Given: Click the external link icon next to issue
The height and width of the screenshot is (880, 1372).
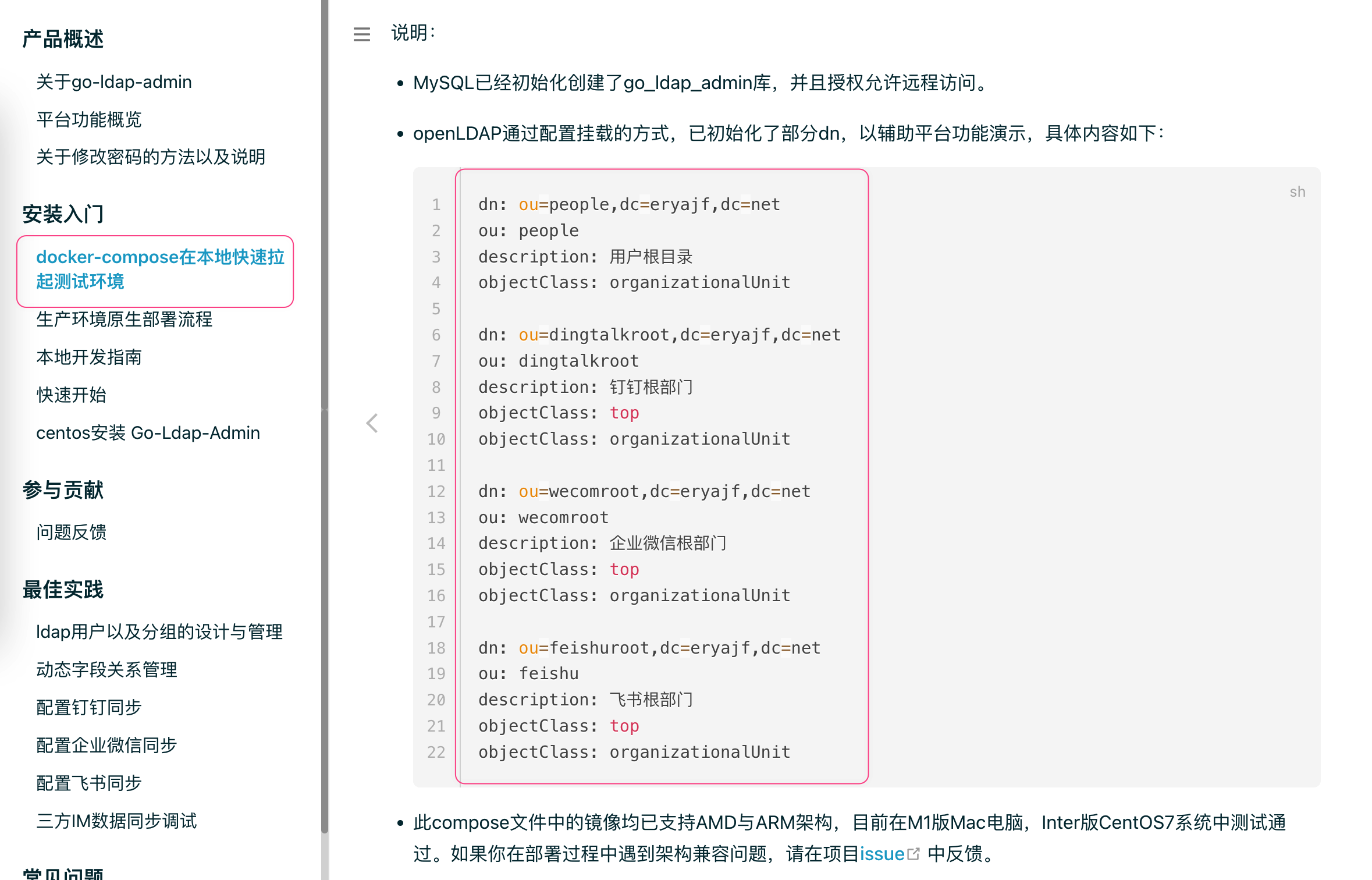Looking at the screenshot, I should [912, 853].
